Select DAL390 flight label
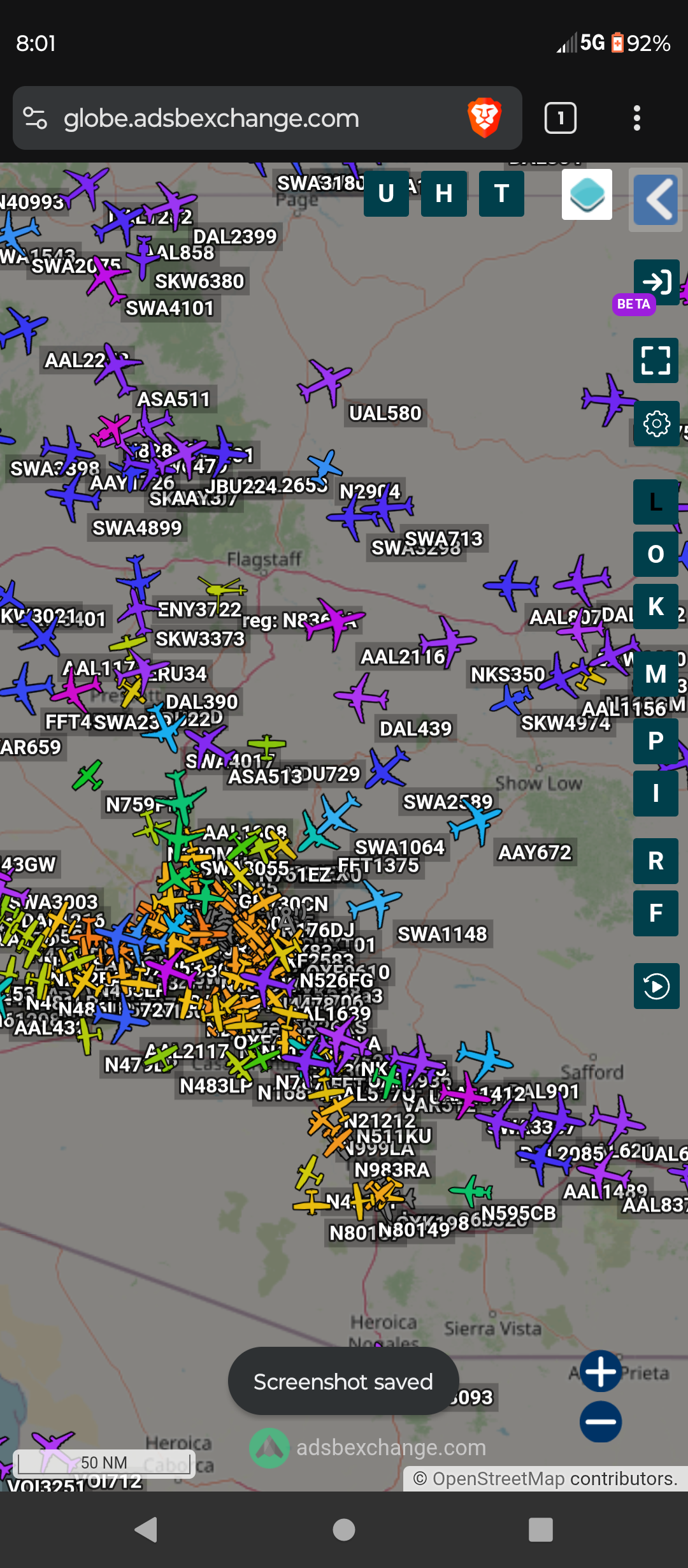This screenshot has width=688, height=1568. pyautogui.click(x=201, y=702)
